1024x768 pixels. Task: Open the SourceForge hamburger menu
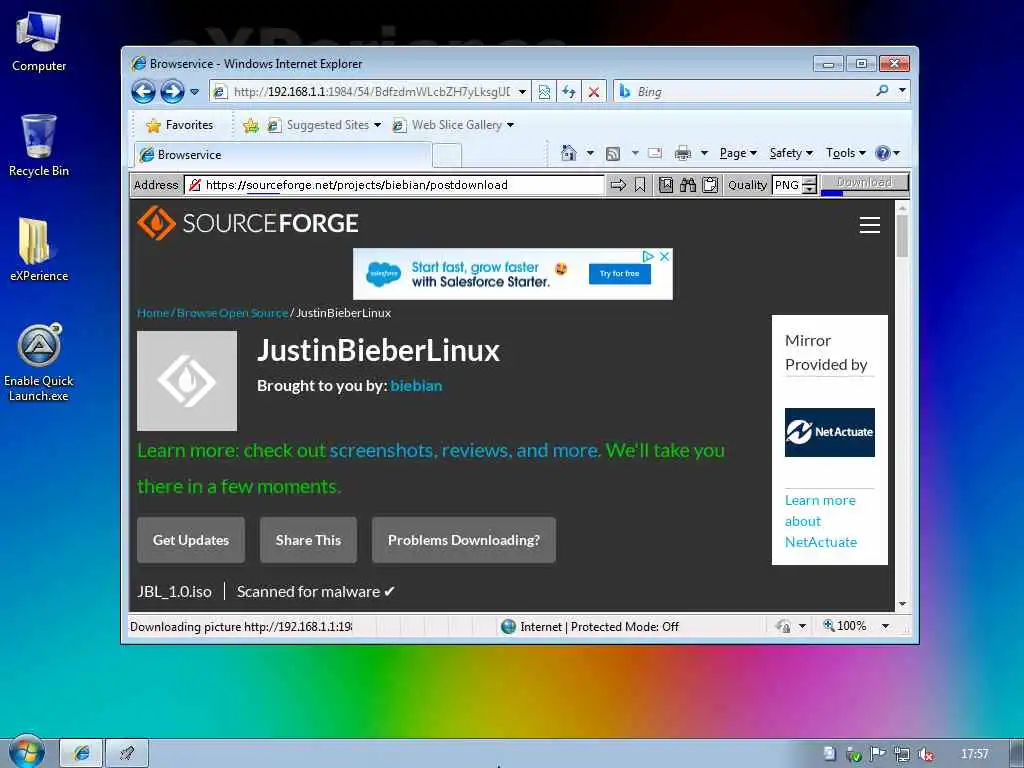869,225
